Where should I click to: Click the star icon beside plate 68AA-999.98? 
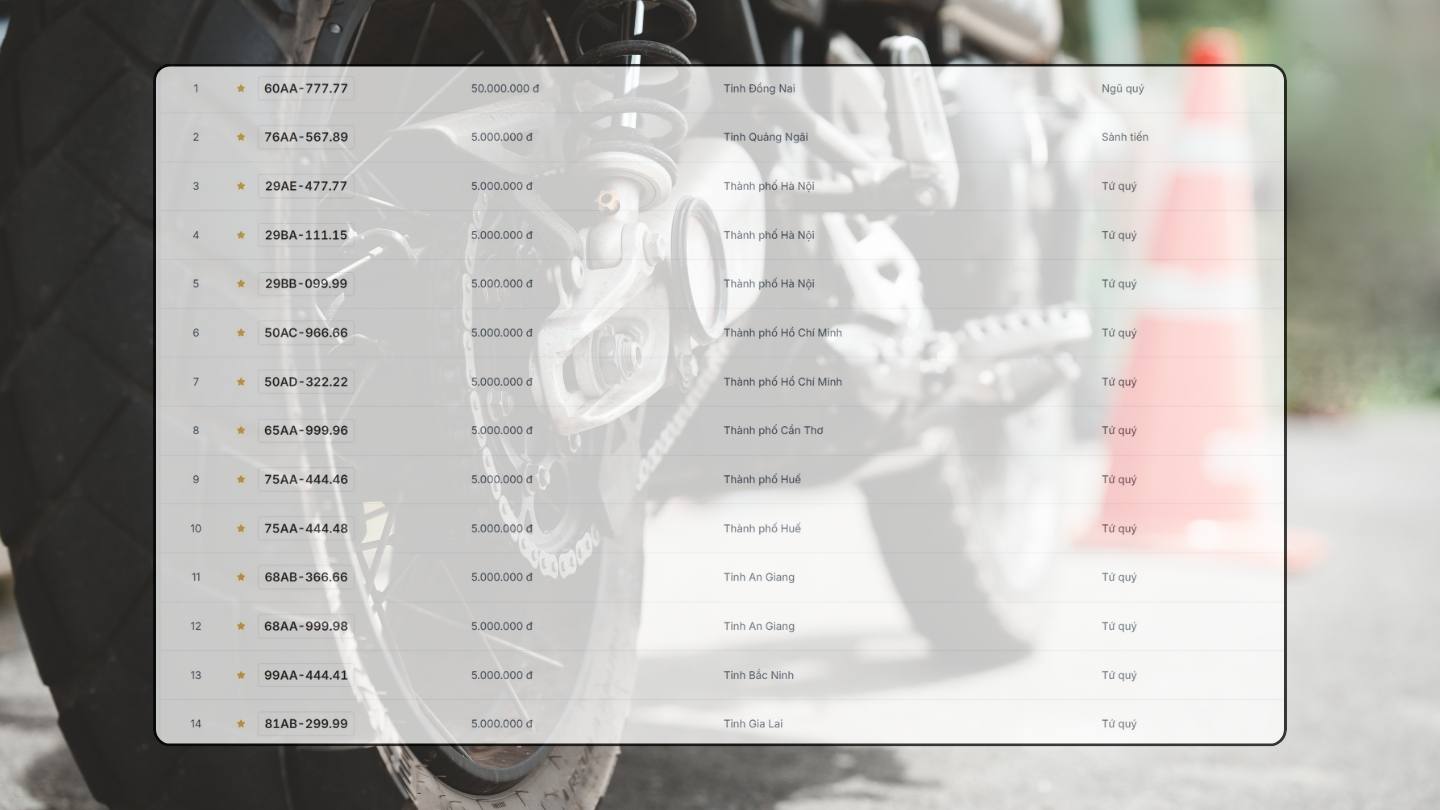tap(241, 626)
